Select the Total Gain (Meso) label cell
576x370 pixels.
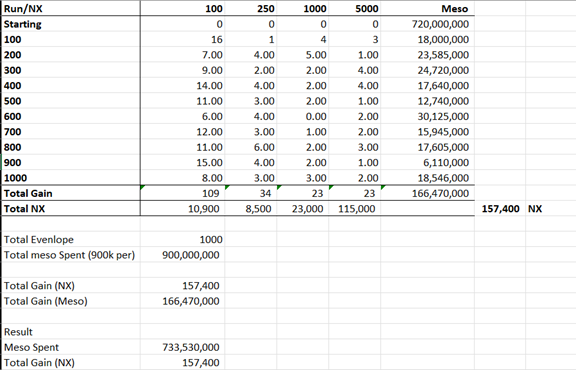[71, 301]
